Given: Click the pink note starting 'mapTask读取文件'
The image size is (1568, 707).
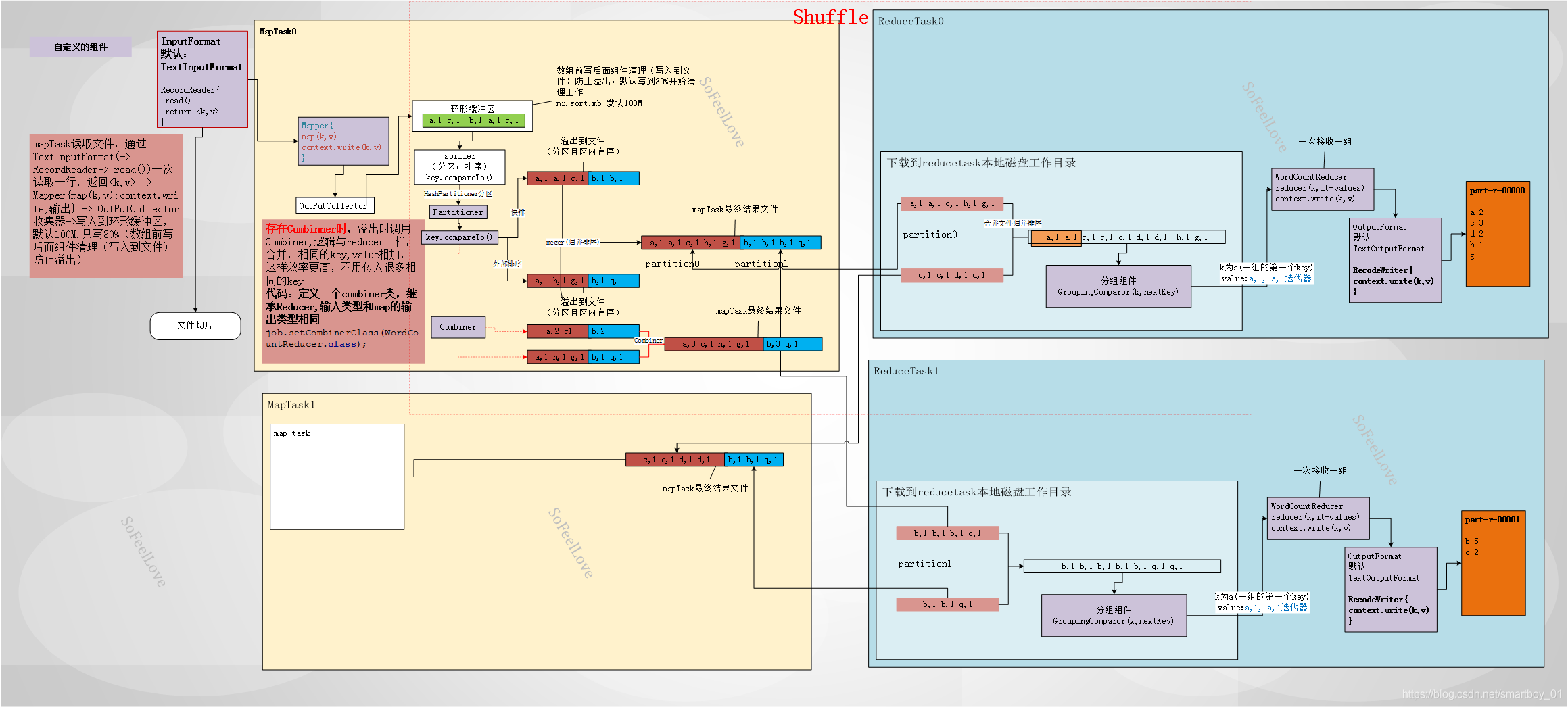Looking at the screenshot, I should [x=106, y=205].
